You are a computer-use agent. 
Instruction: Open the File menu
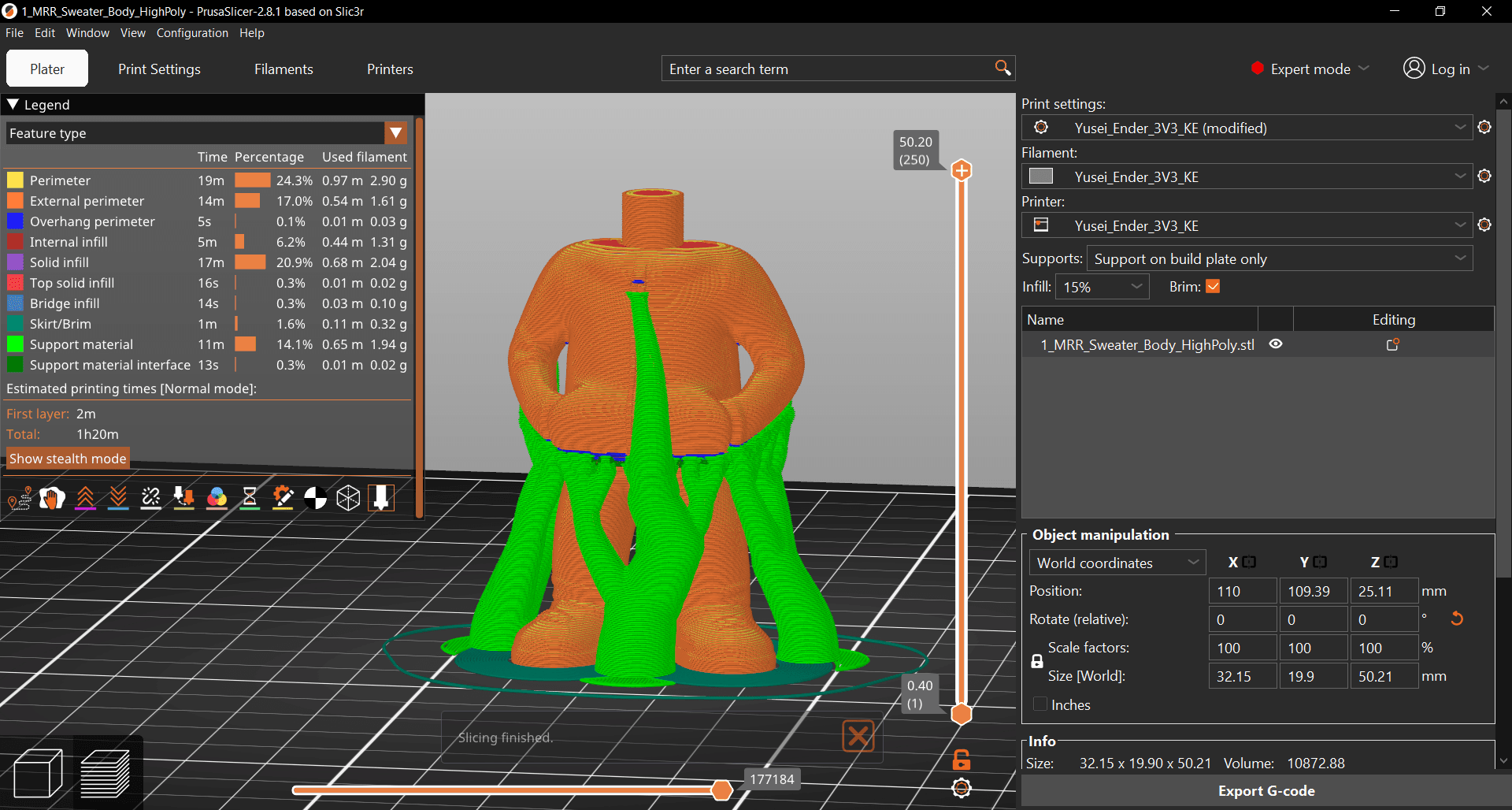pos(14,33)
